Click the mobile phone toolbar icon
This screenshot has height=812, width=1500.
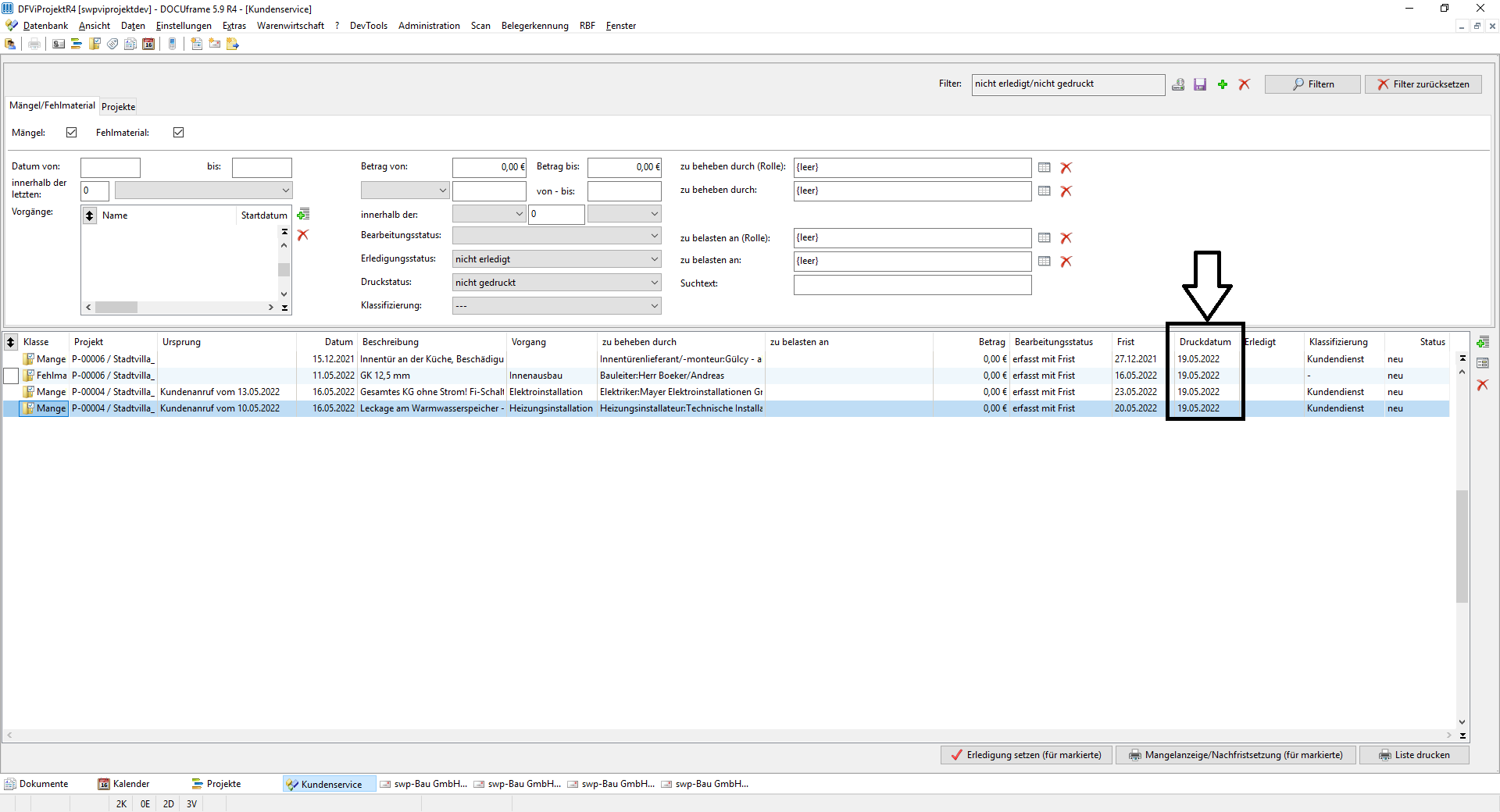tap(173, 44)
